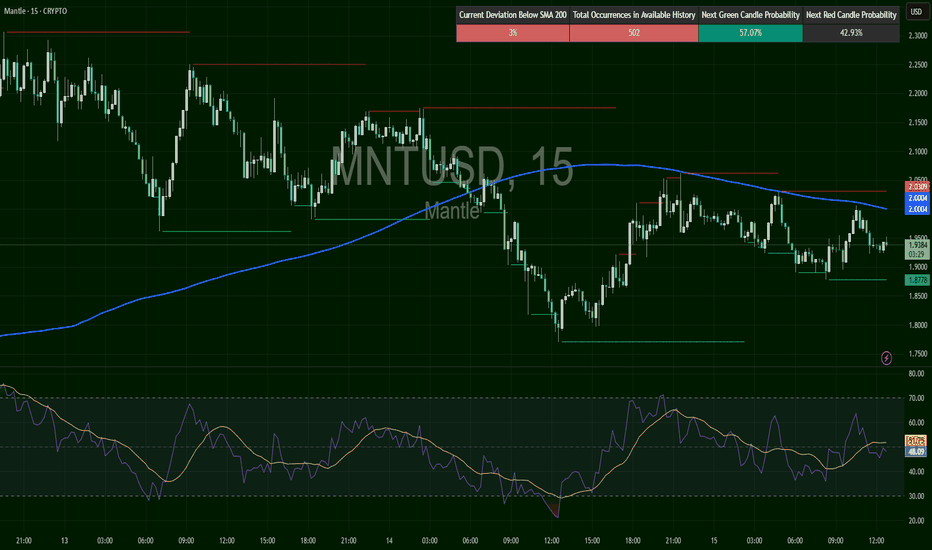Click the green 1.8778 price label

click(917, 282)
